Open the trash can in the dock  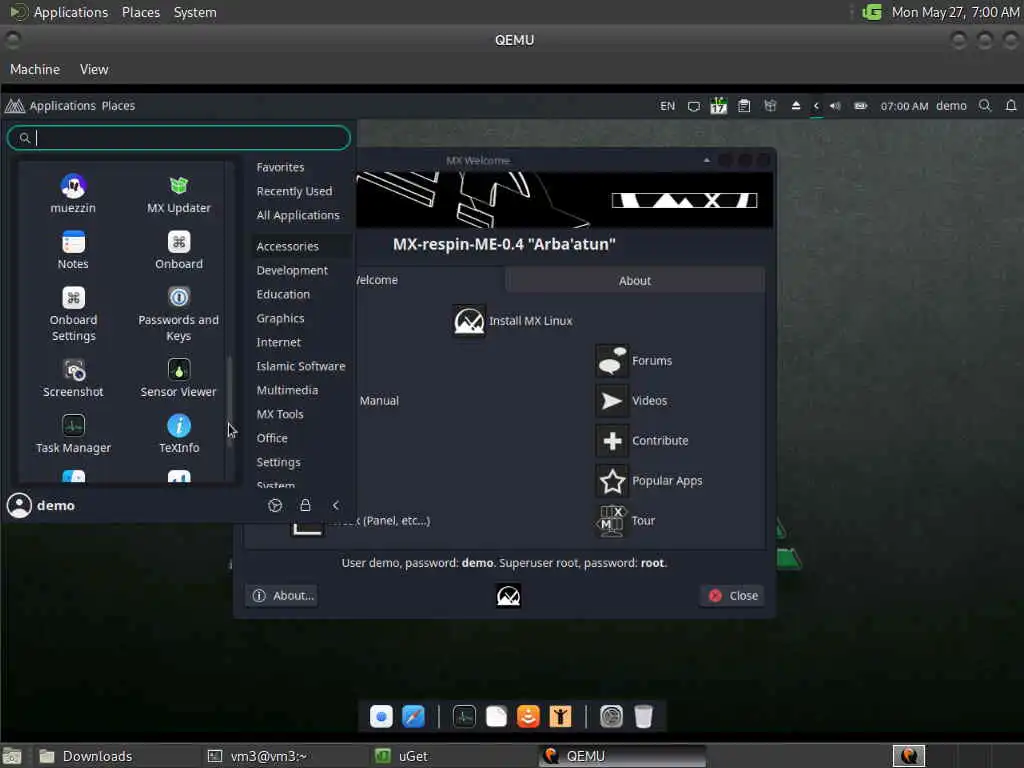(643, 716)
